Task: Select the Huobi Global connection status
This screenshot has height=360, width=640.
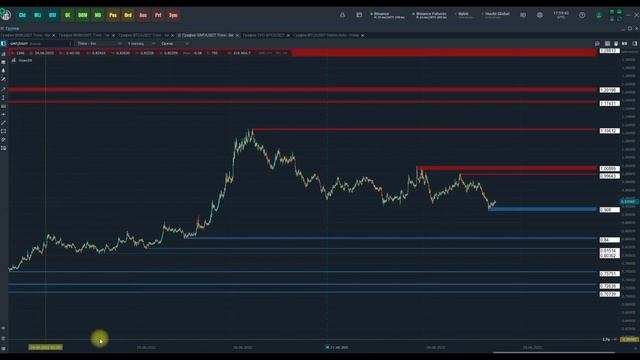Action: 496,15
